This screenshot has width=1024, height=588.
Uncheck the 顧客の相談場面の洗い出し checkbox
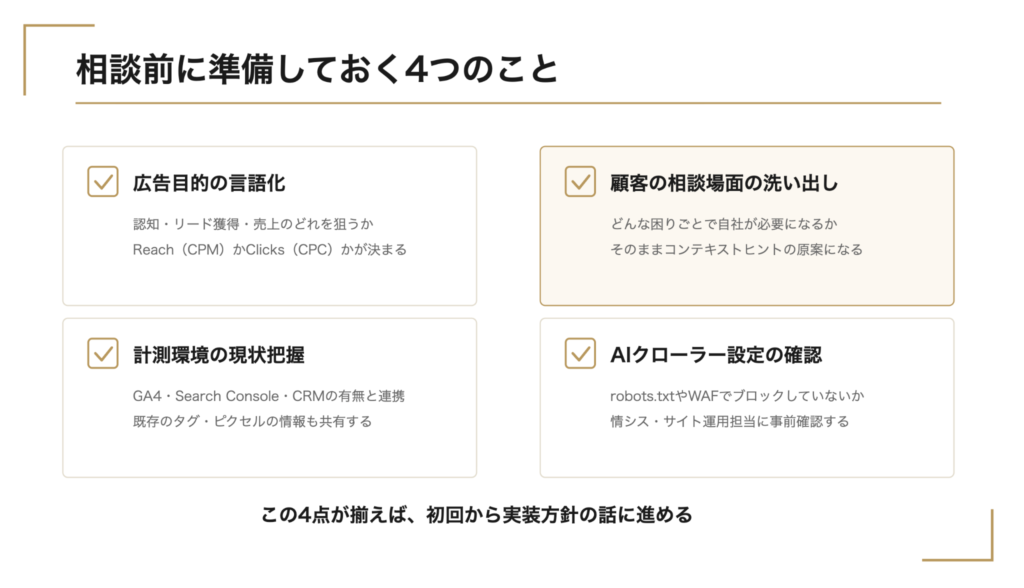pos(580,182)
